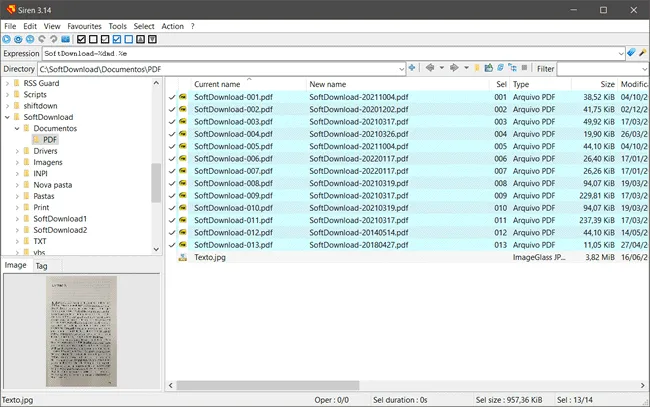Open the Back history dropdown arrow
This screenshot has width=650, height=407.
(x=442, y=68)
